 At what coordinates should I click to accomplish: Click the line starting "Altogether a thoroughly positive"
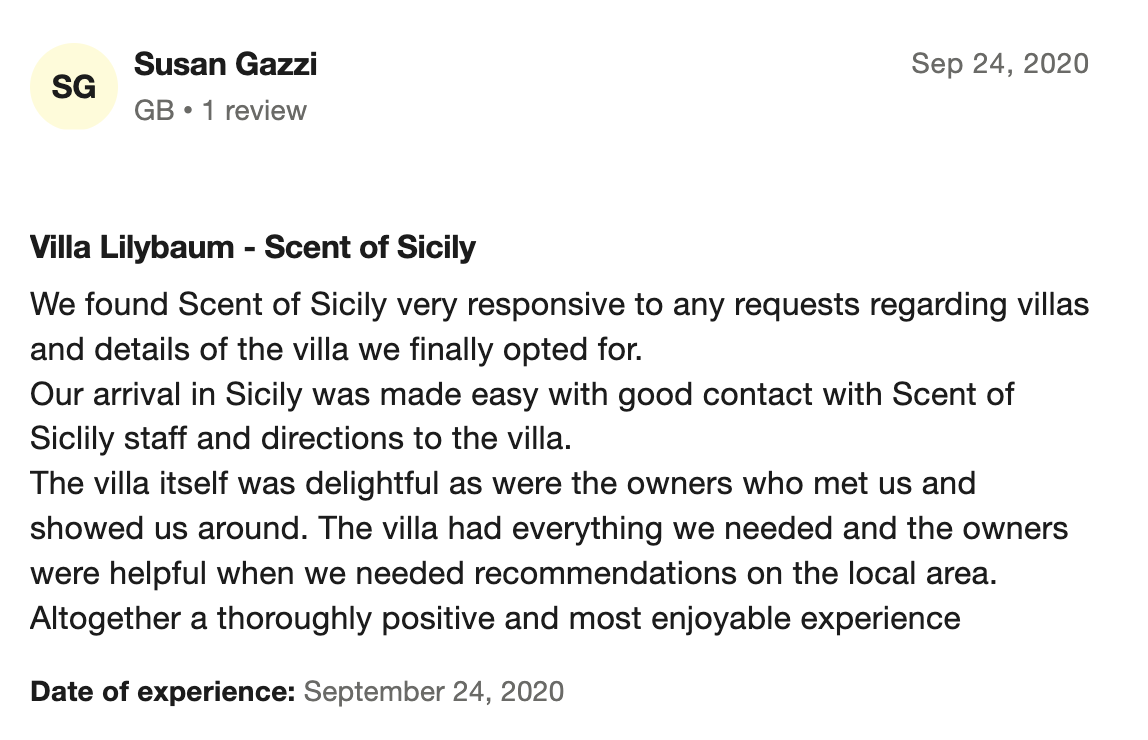coord(495,618)
